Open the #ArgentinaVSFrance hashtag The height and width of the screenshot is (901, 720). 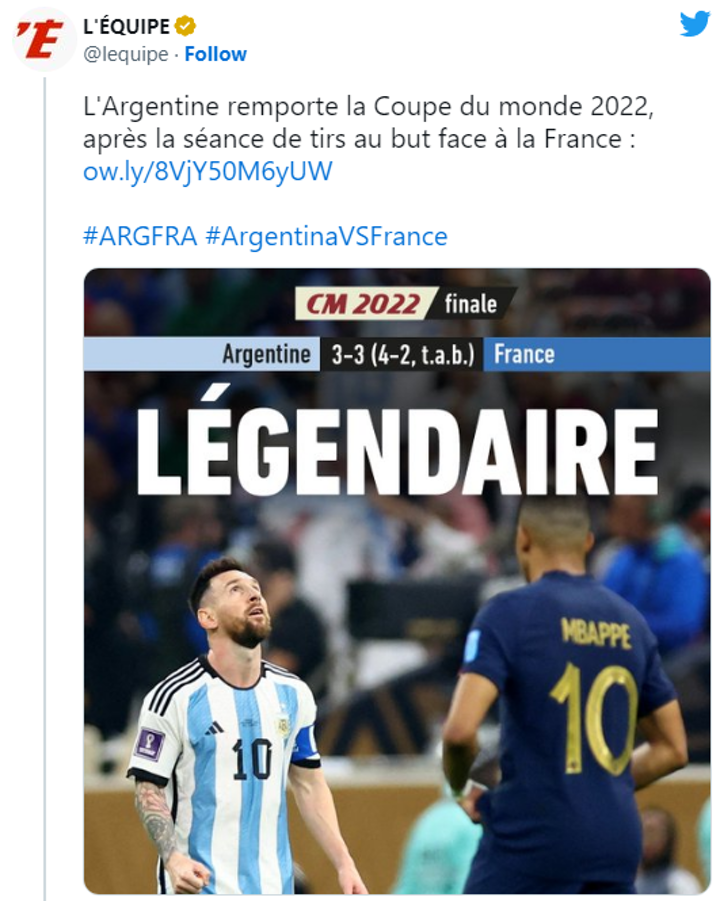click(326, 236)
